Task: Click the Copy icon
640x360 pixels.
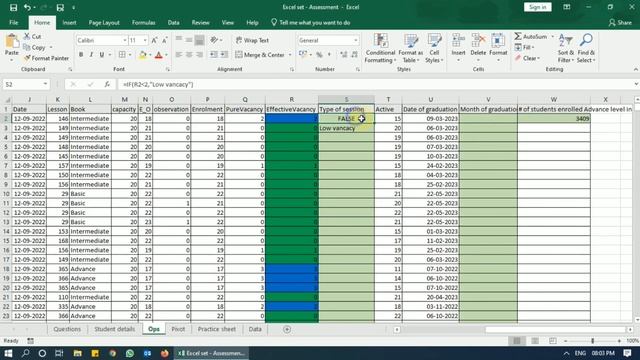Action: [x=27, y=47]
